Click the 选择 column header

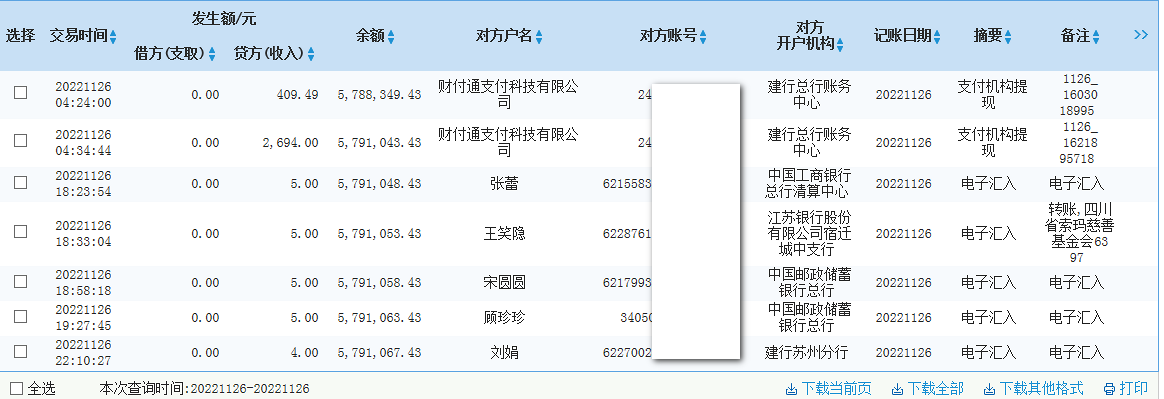tap(21, 36)
